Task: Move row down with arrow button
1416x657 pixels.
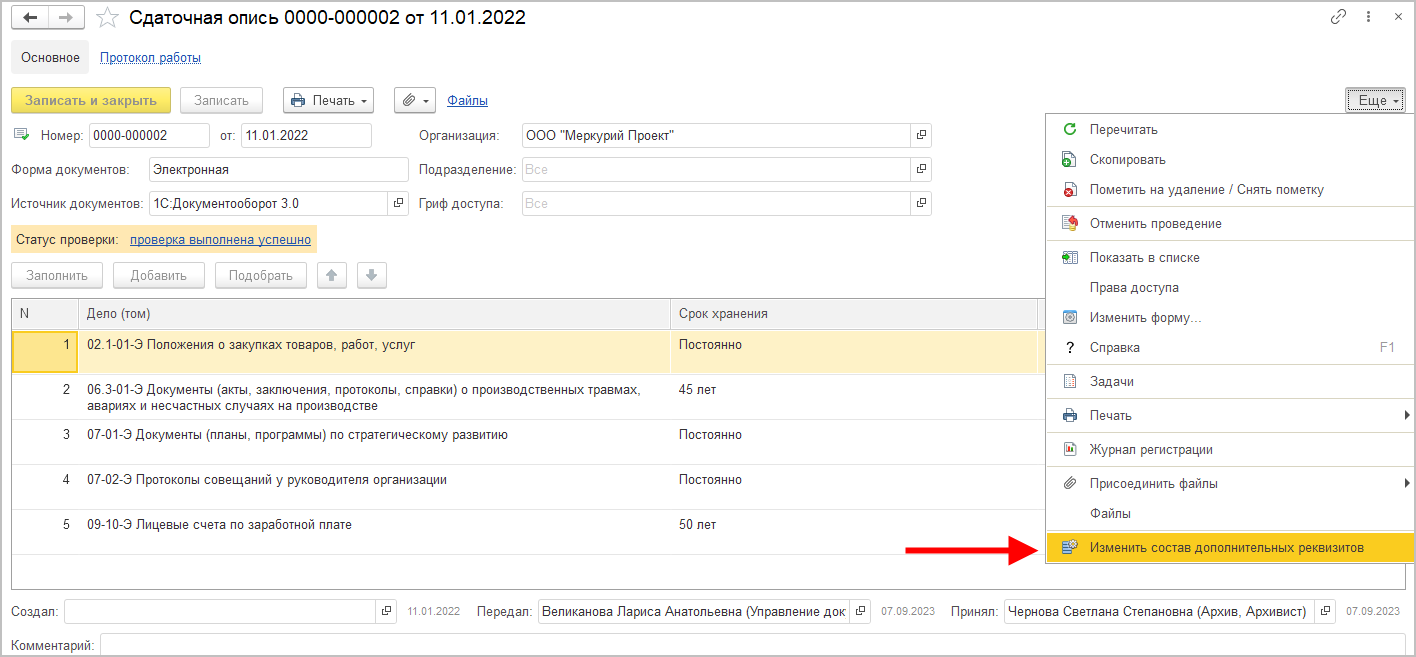Action: 371,275
